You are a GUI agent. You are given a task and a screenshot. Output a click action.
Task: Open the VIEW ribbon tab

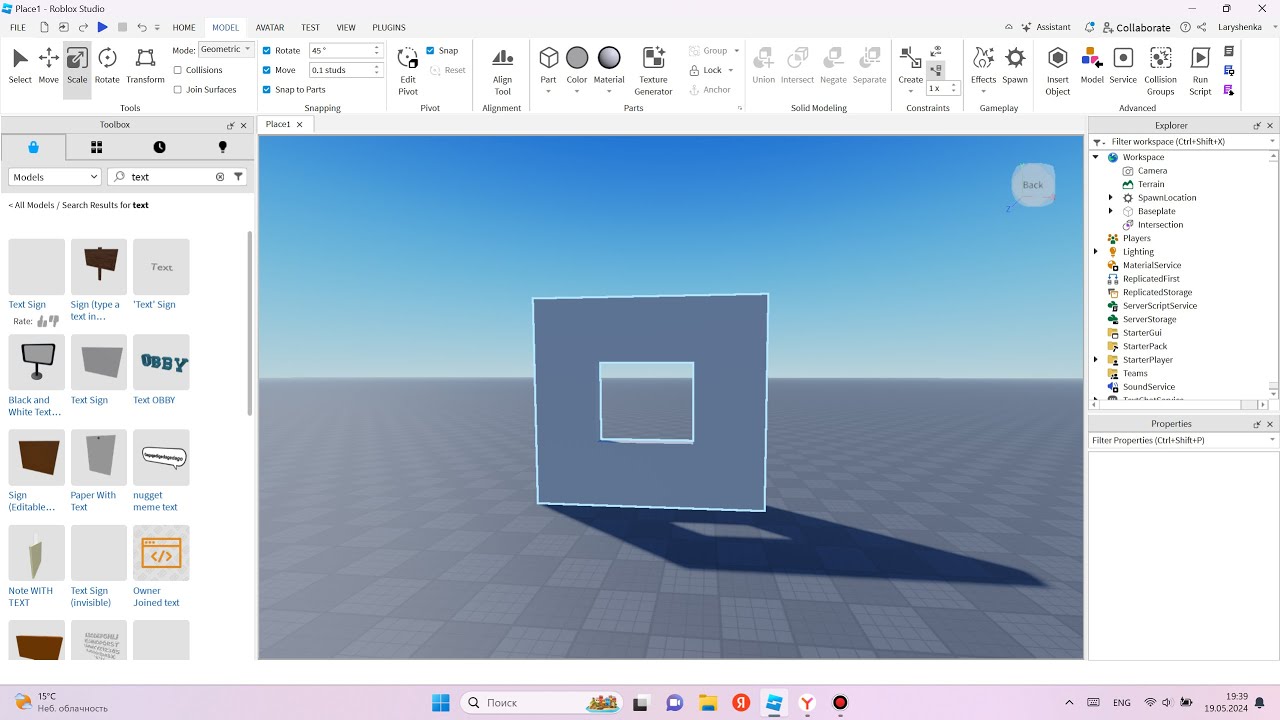click(346, 28)
